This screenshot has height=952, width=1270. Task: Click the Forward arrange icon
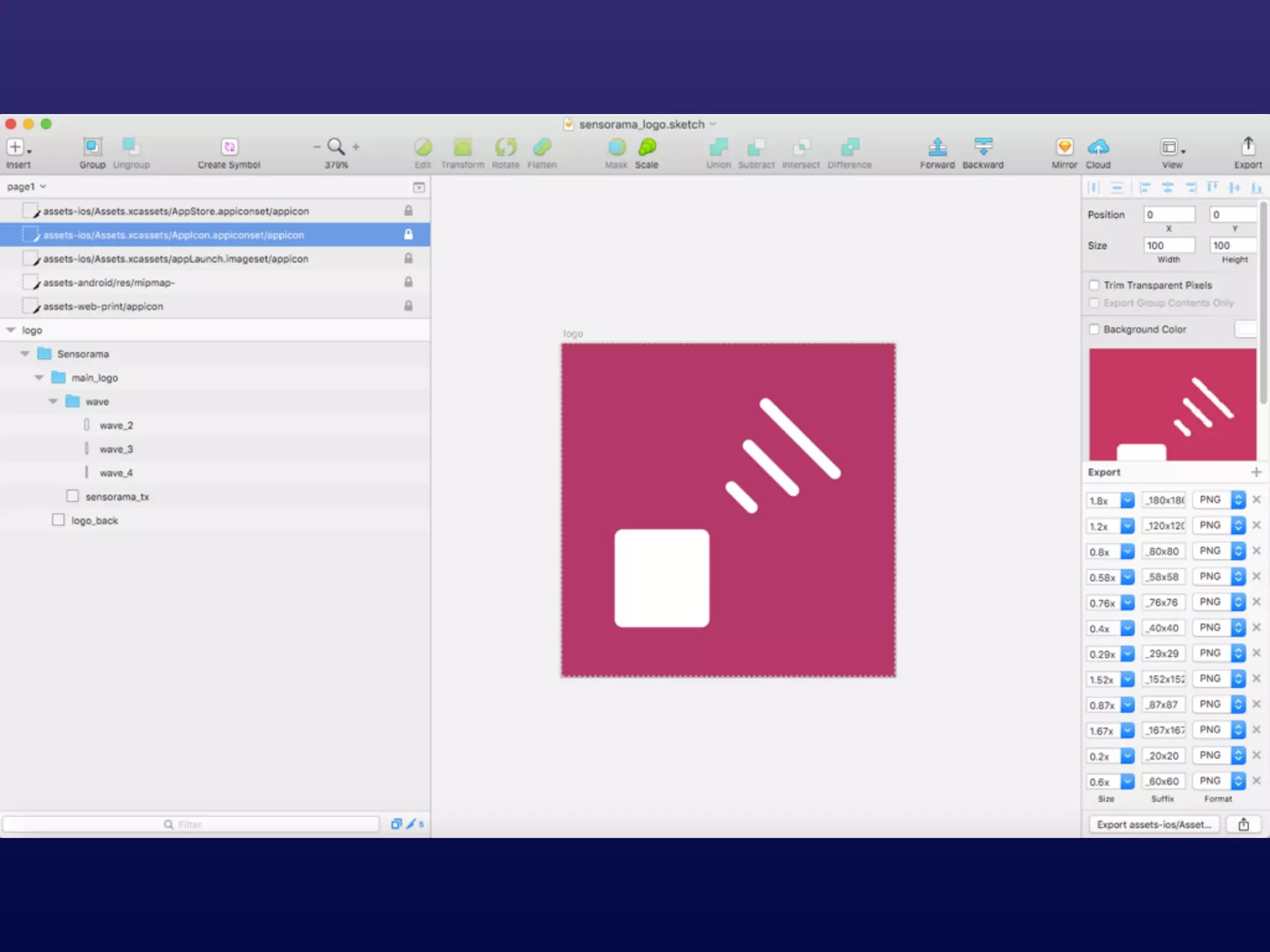click(x=937, y=147)
